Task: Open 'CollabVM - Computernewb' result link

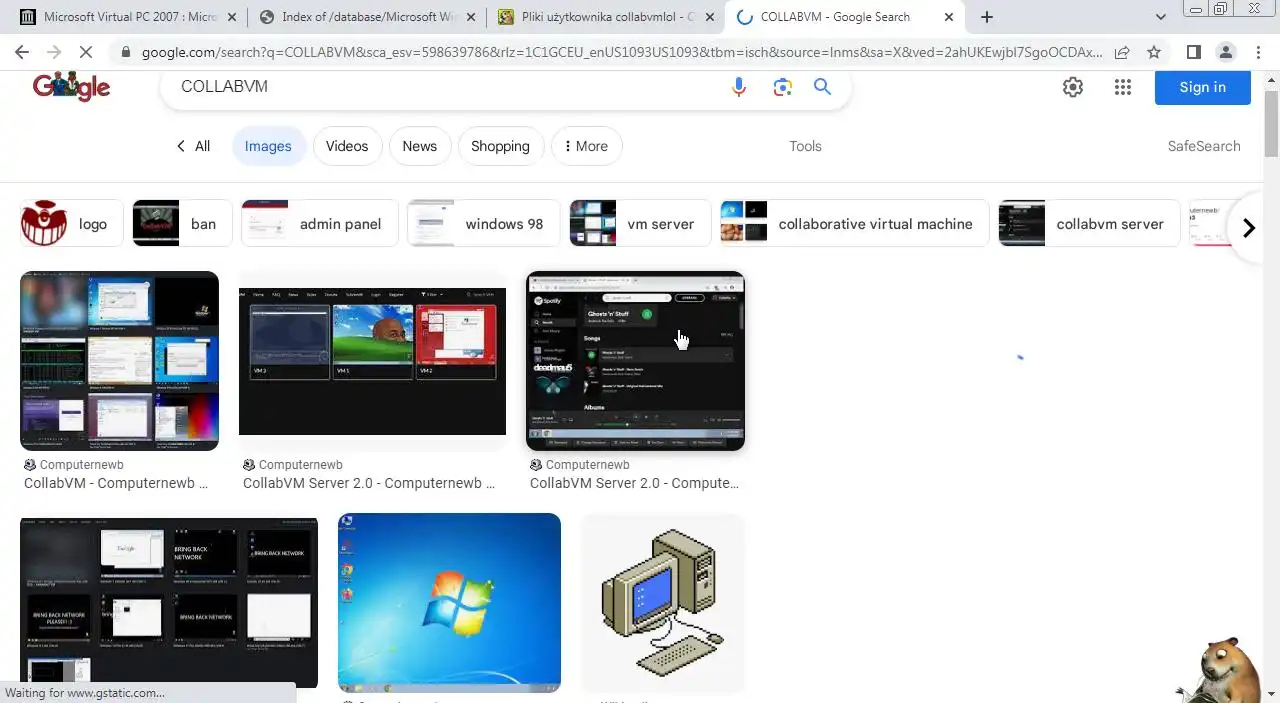Action: [116, 483]
